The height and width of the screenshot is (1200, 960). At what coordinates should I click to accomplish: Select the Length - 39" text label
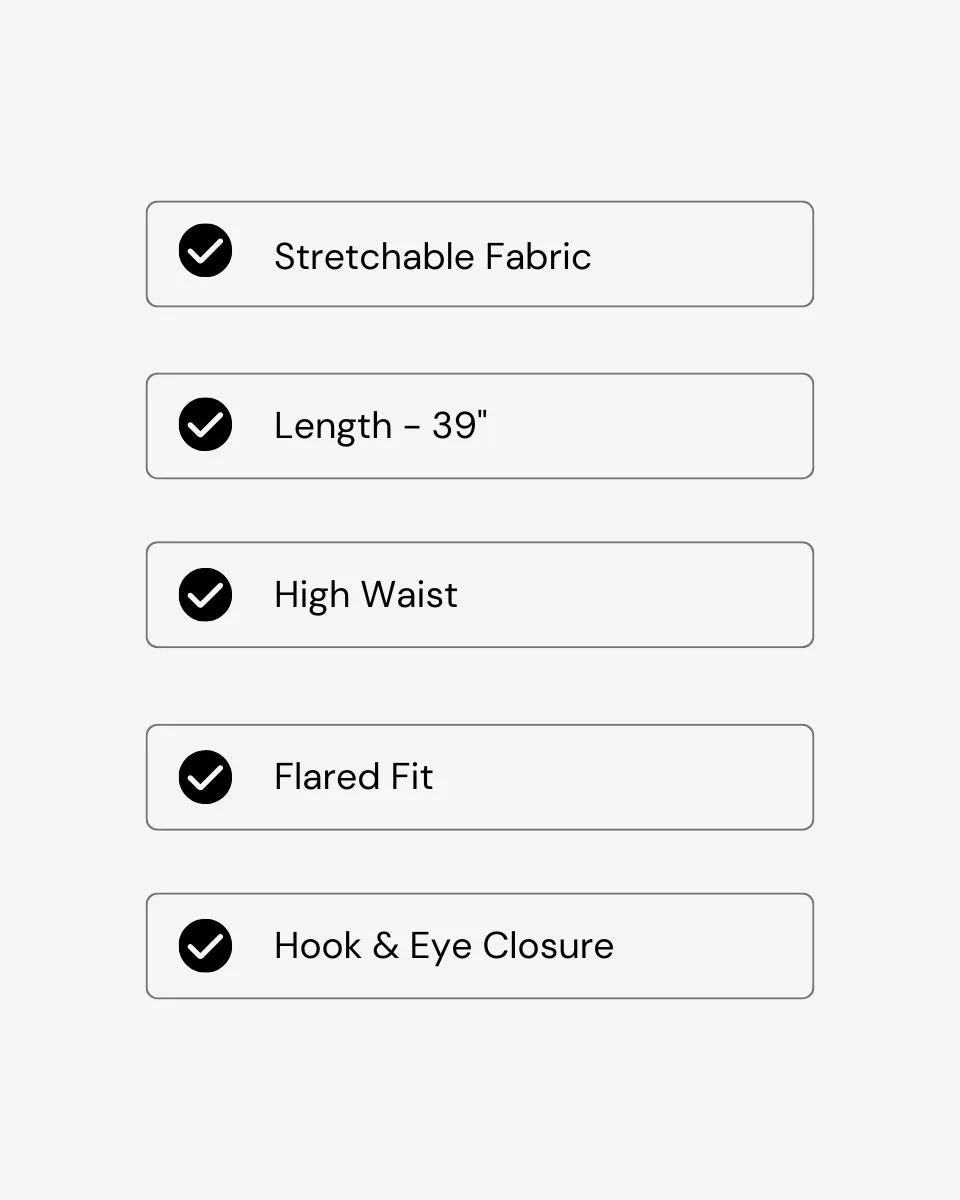[381, 427]
